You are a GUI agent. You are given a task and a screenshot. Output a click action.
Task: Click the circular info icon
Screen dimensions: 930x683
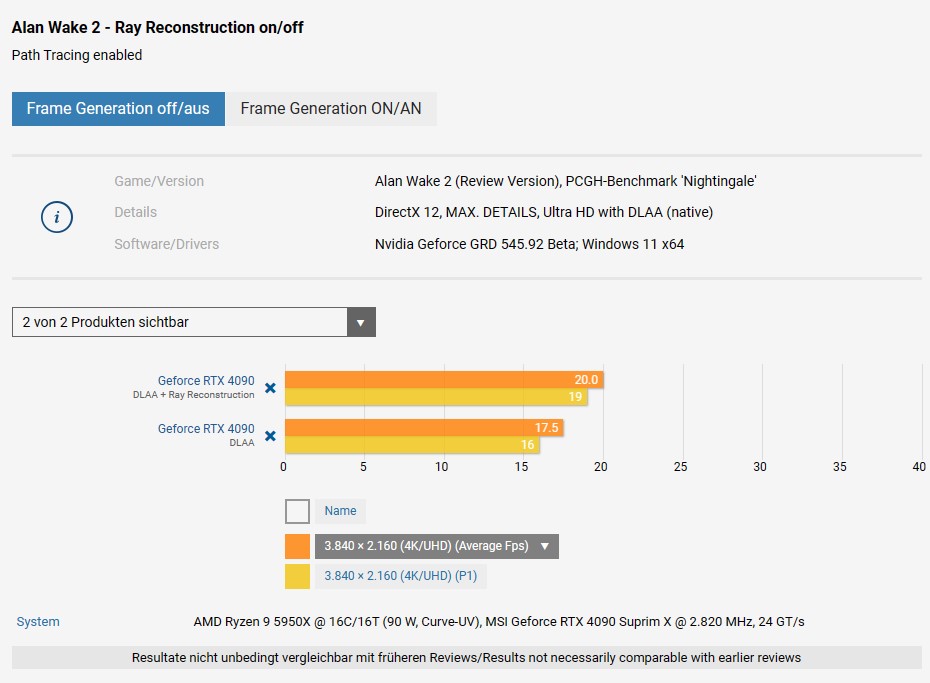coord(57,217)
